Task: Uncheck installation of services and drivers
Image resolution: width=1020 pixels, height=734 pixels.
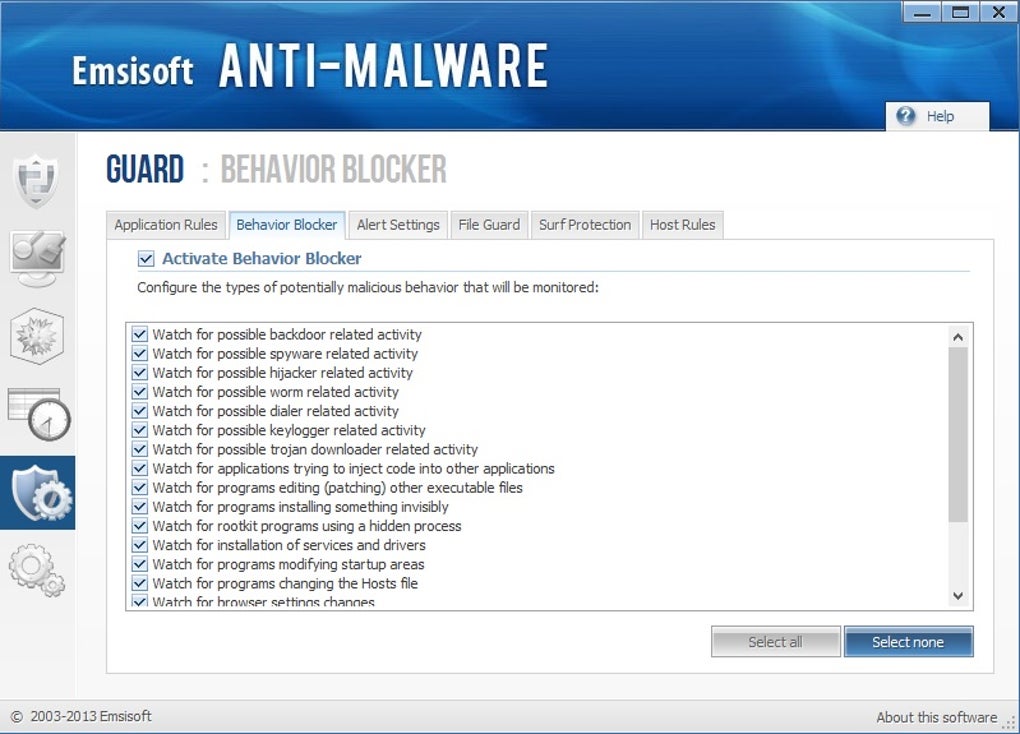Action: point(140,545)
